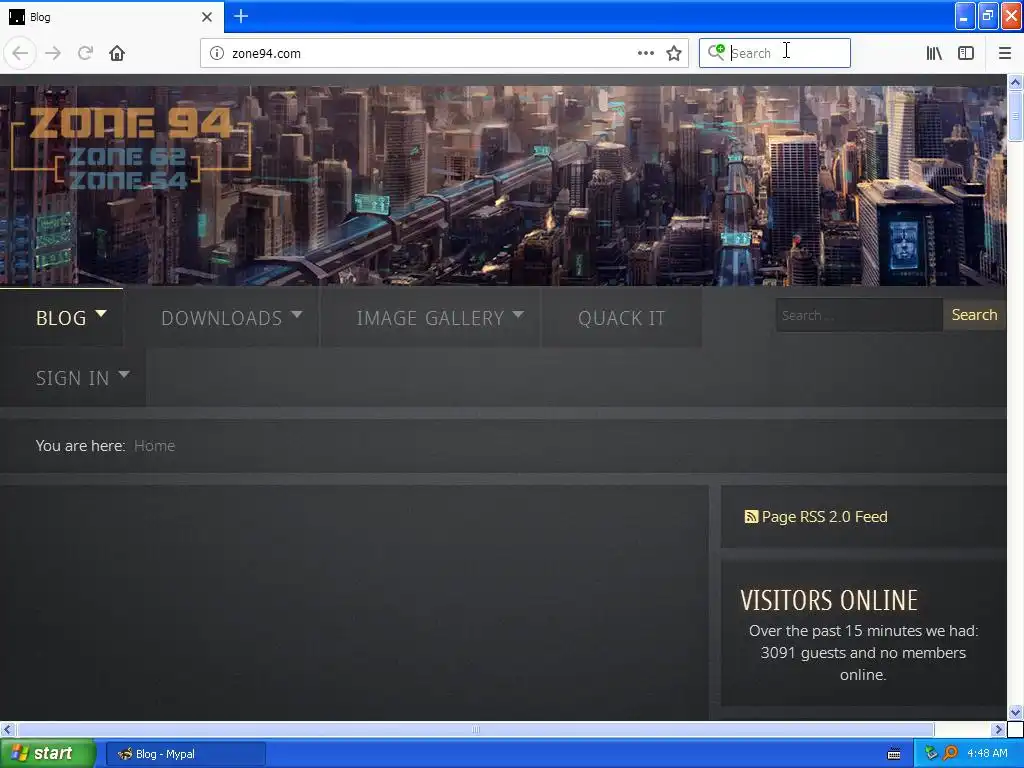The width and height of the screenshot is (1024, 768).
Task: Select the Blog browser tab
Action: 111,17
